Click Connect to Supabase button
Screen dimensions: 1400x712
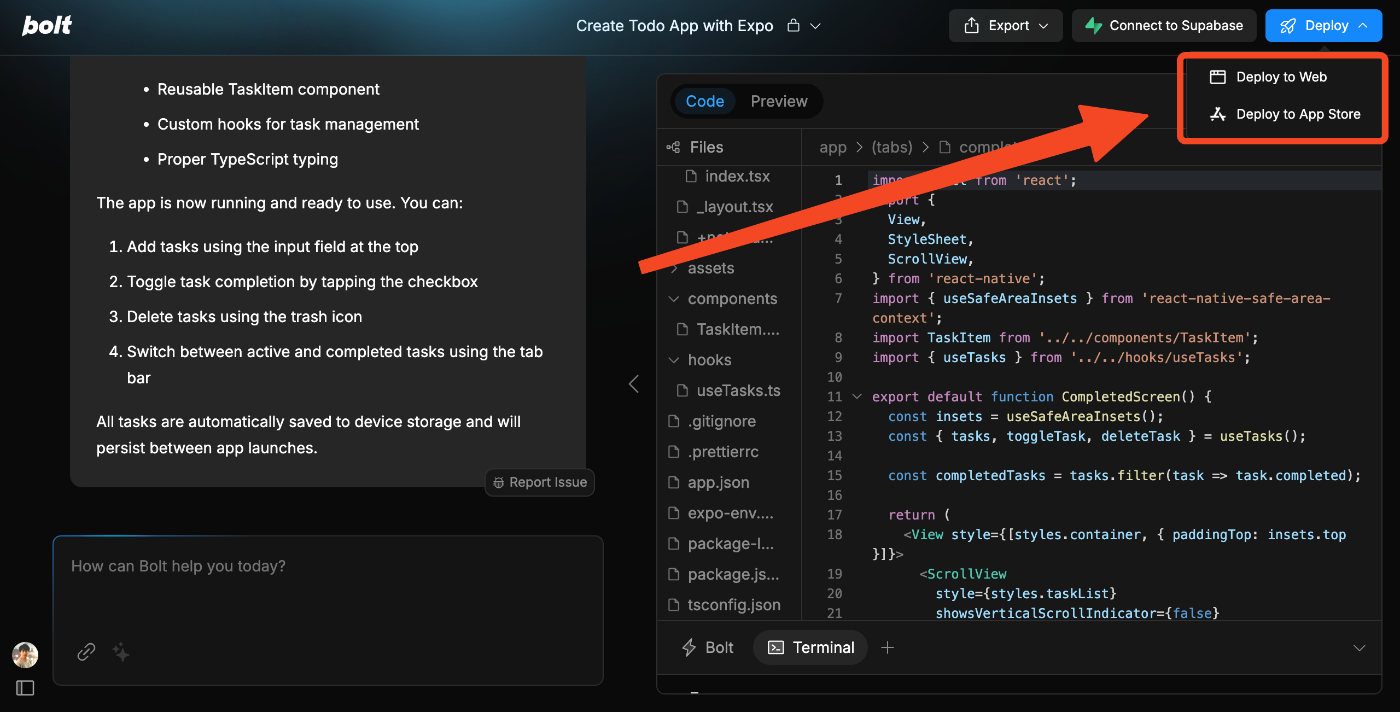(x=1164, y=26)
